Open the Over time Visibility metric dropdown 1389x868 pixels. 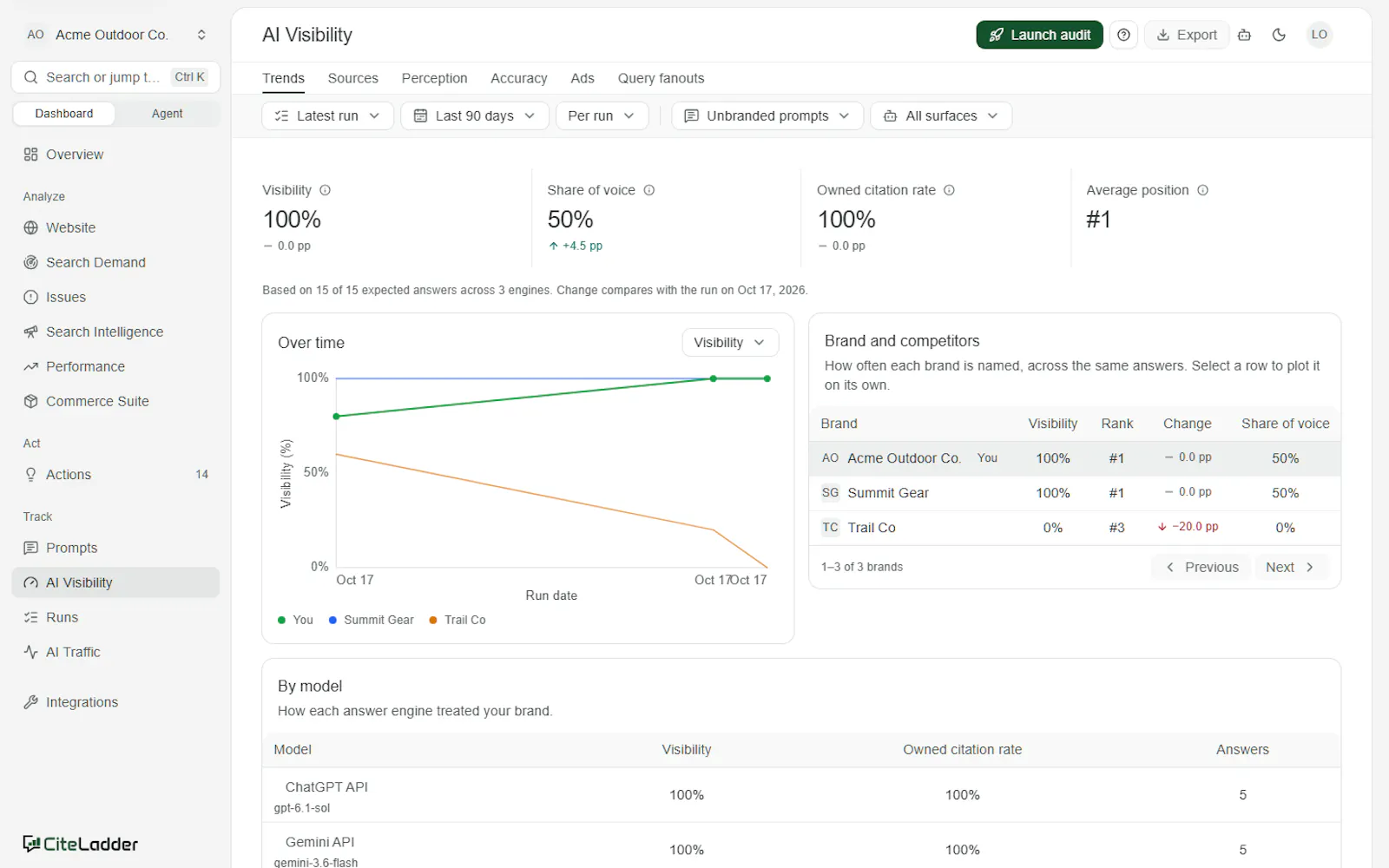point(729,342)
